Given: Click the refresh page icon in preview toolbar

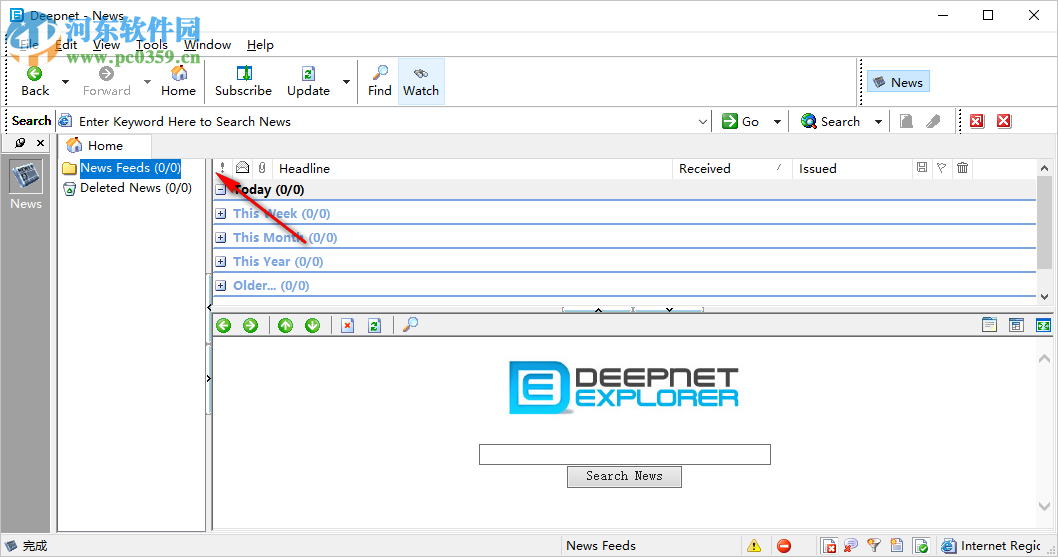Looking at the screenshot, I should [x=374, y=325].
